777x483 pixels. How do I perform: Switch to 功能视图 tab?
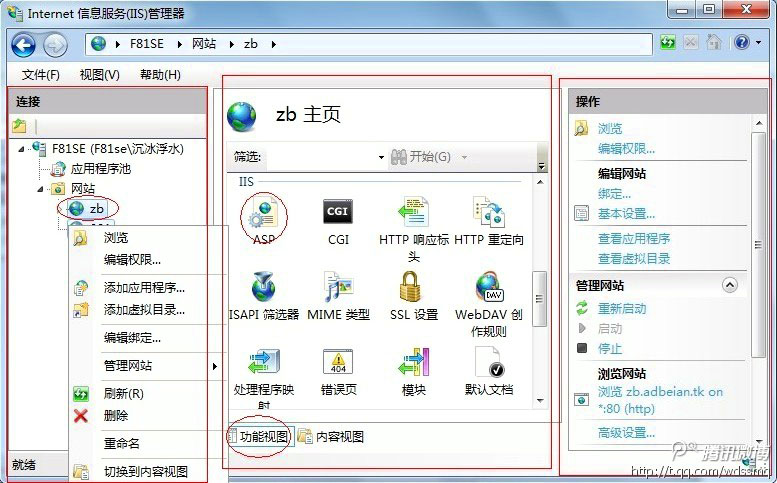pyautogui.click(x=262, y=436)
